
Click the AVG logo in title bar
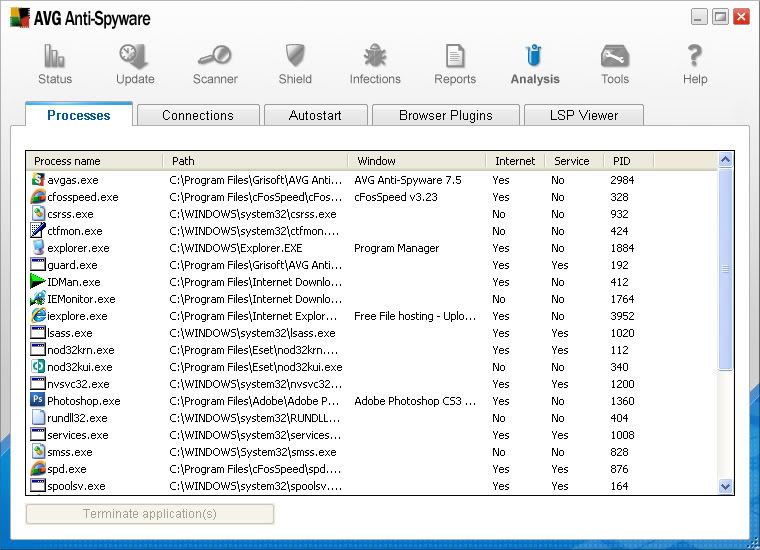(19, 17)
